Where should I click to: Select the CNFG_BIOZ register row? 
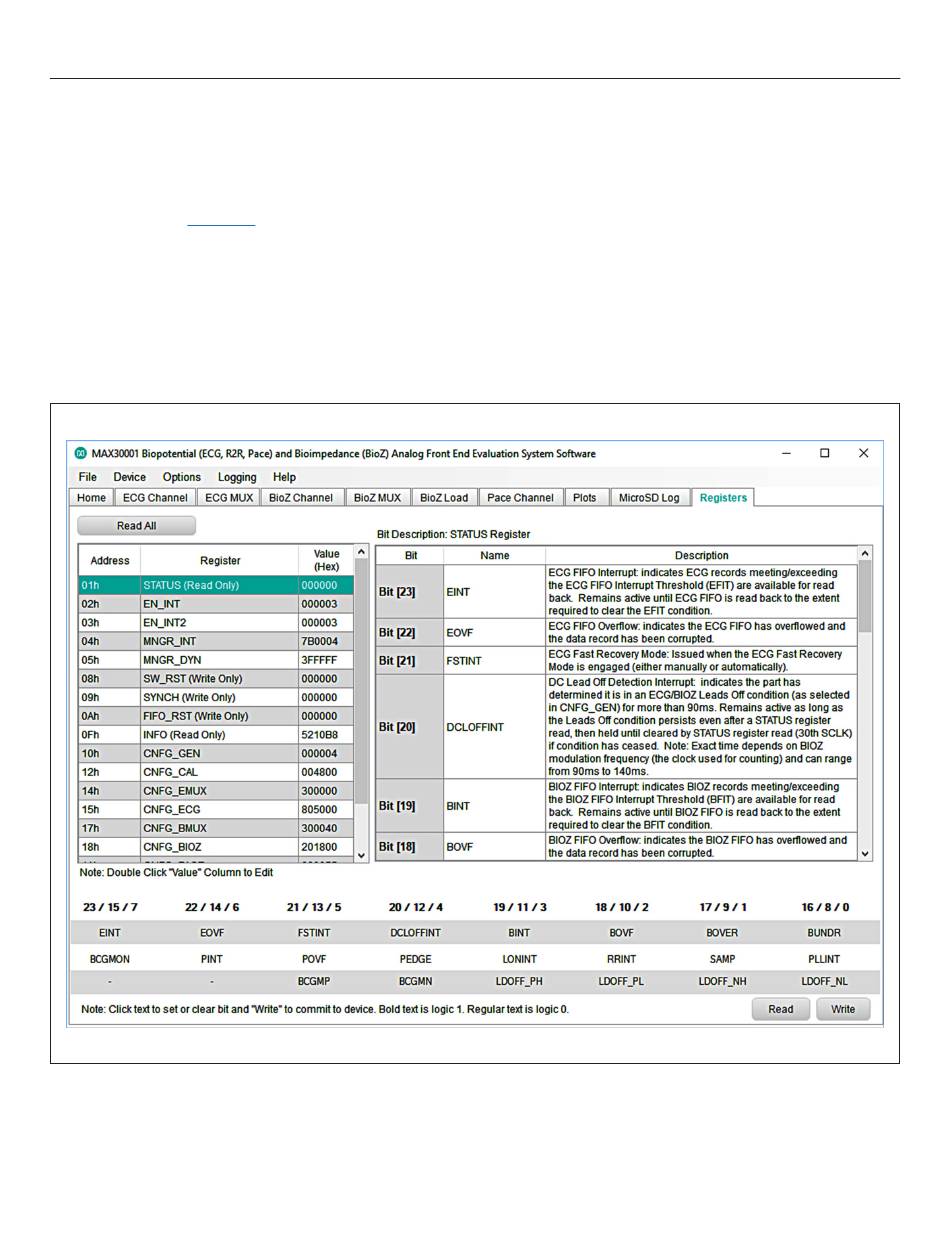[x=216, y=847]
